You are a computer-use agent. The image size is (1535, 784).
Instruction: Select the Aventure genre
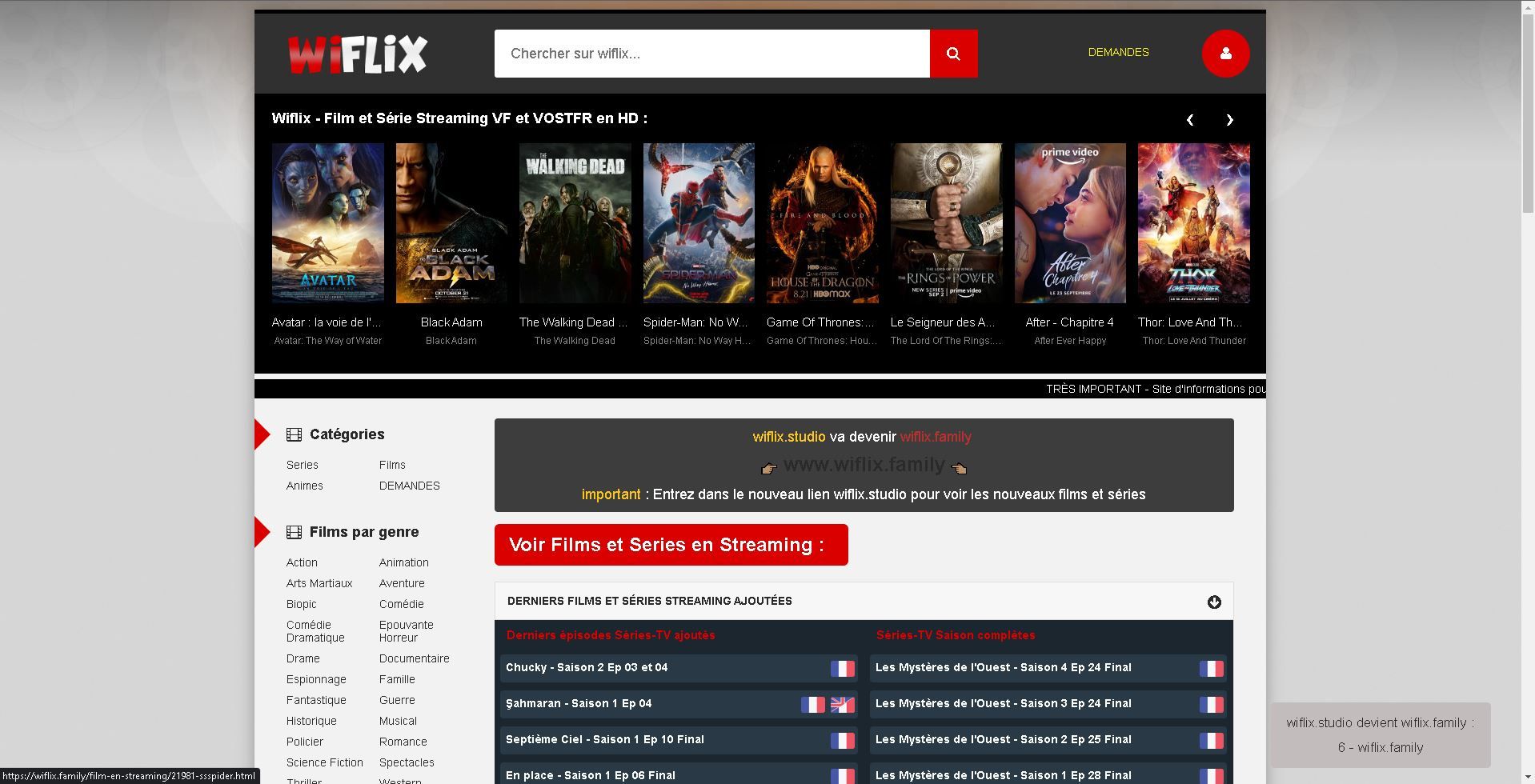pyautogui.click(x=402, y=583)
